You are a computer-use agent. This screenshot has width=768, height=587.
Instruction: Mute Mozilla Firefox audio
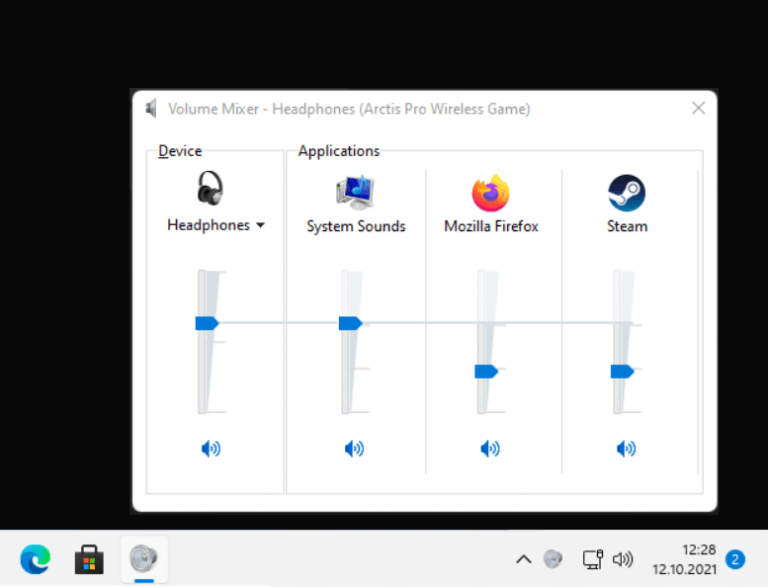tap(490, 448)
